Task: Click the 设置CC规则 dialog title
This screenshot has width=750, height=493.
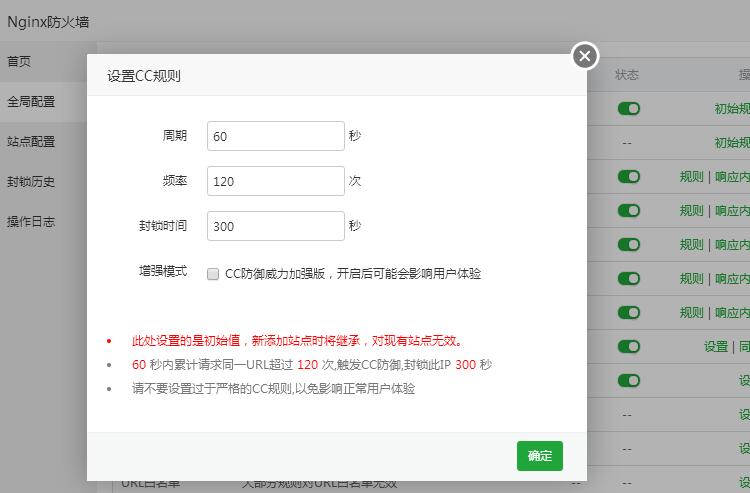Action: tap(143, 76)
